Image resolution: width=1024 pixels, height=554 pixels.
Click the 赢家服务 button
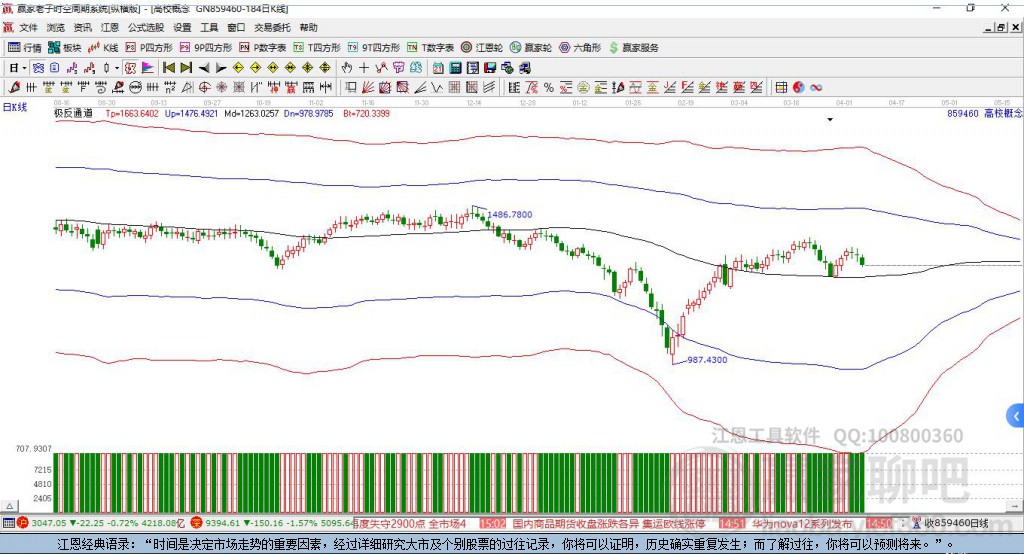pos(633,47)
